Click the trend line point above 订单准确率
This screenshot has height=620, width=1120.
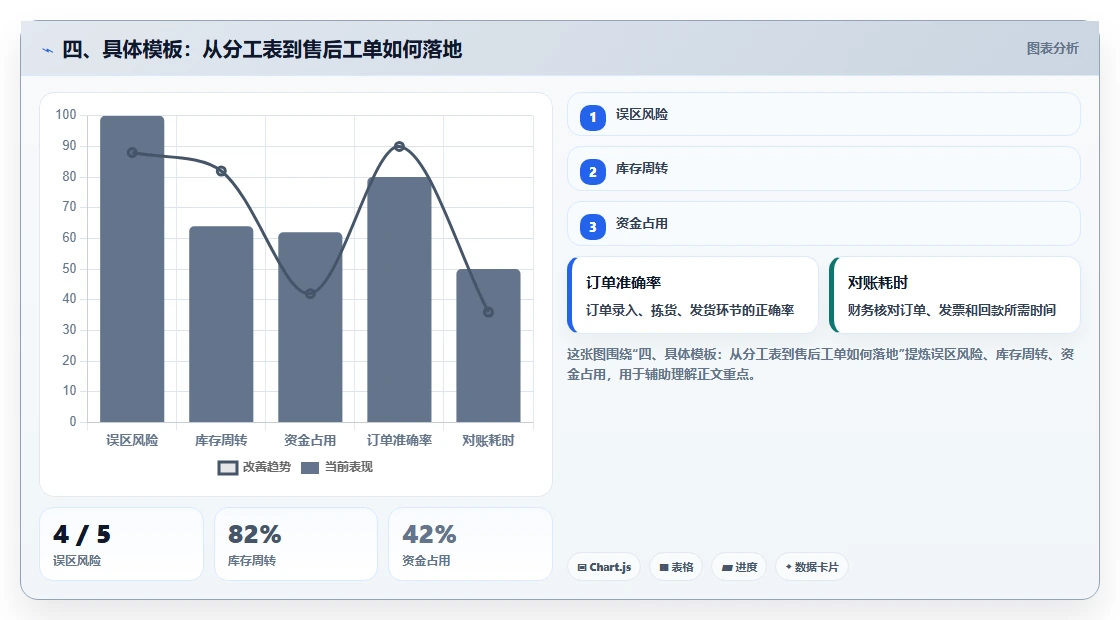[399, 146]
